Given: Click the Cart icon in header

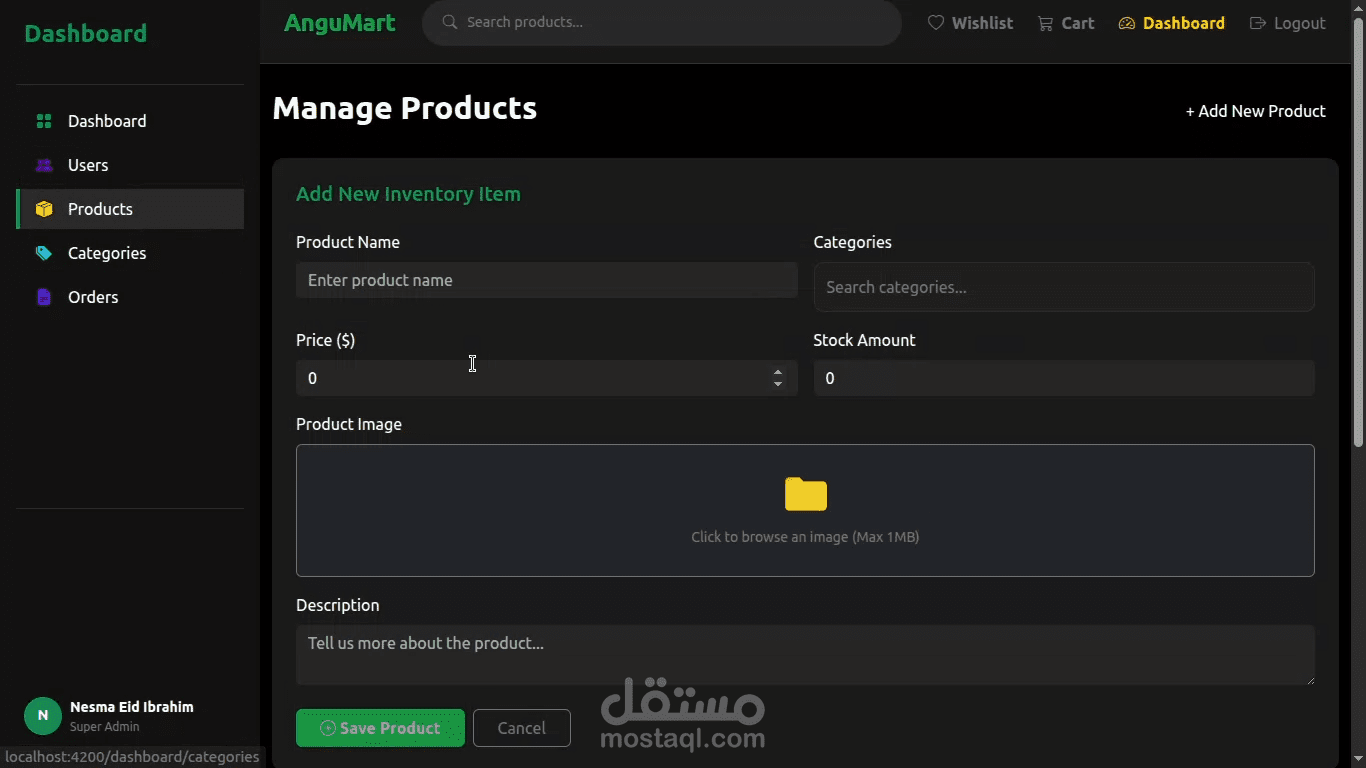Looking at the screenshot, I should 1045,23.
